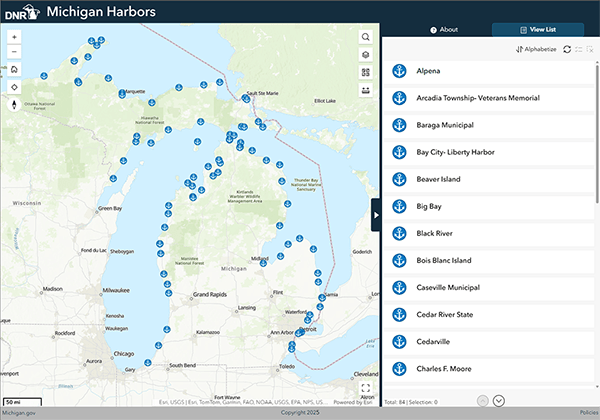Go to the previous list page
This screenshot has height=420, width=600.
tap(483, 401)
